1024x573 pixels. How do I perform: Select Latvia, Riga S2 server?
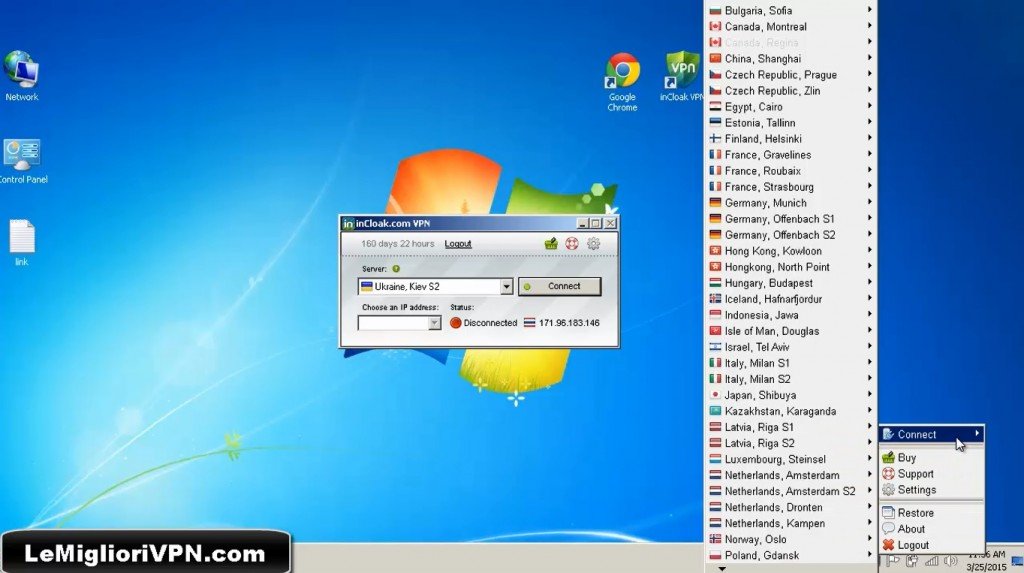pyautogui.click(x=791, y=443)
